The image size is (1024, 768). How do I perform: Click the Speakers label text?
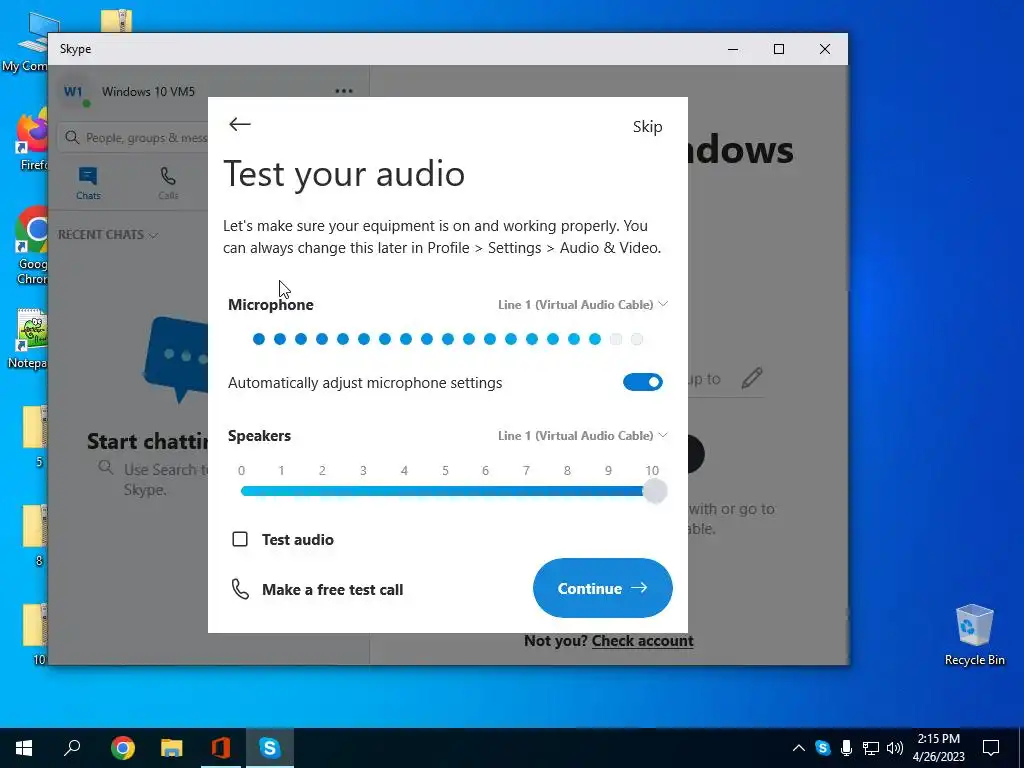259,436
